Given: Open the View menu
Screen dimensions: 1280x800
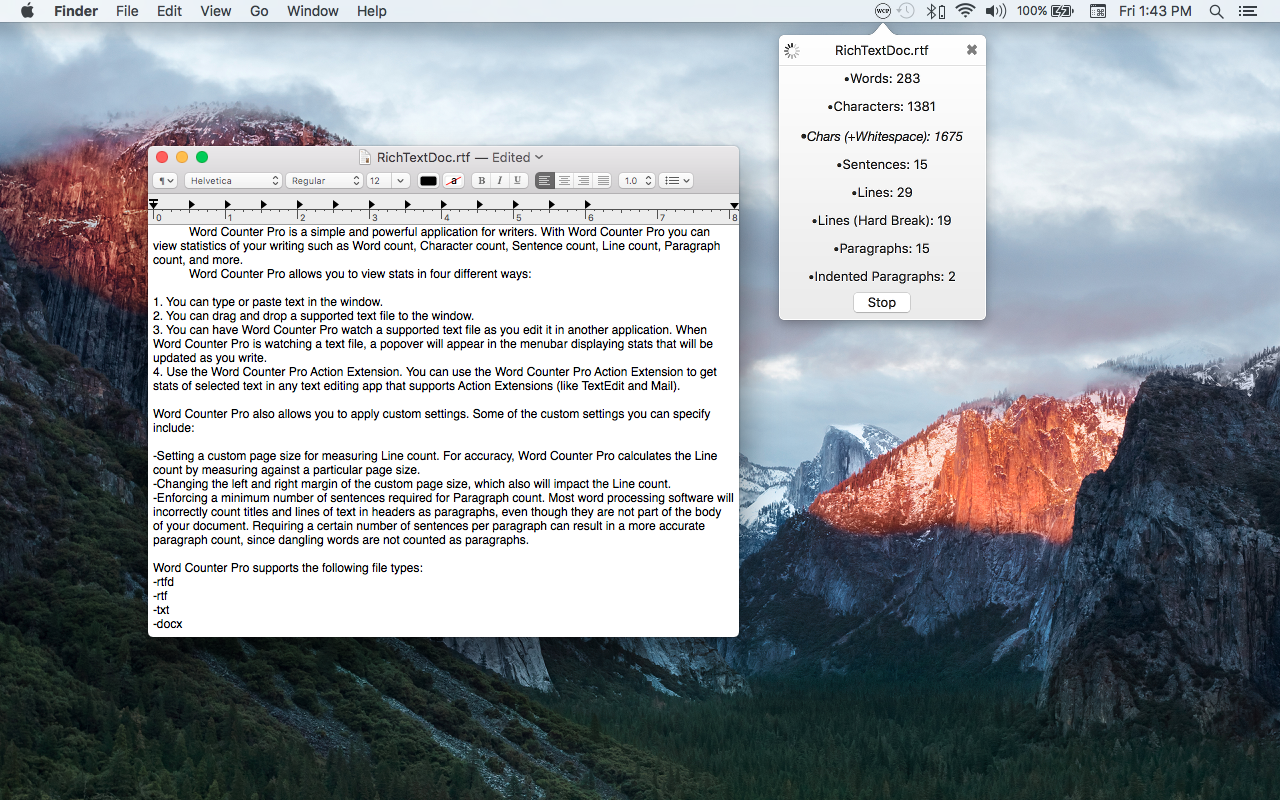Looking at the screenshot, I should (215, 11).
